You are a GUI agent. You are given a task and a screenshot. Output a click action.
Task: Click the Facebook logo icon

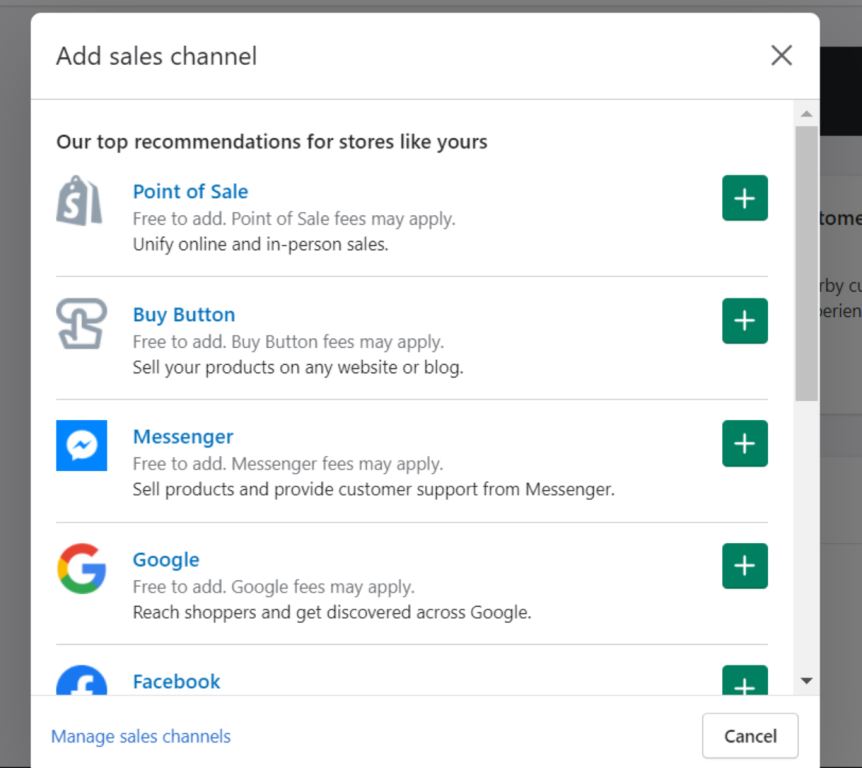[81, 681]
